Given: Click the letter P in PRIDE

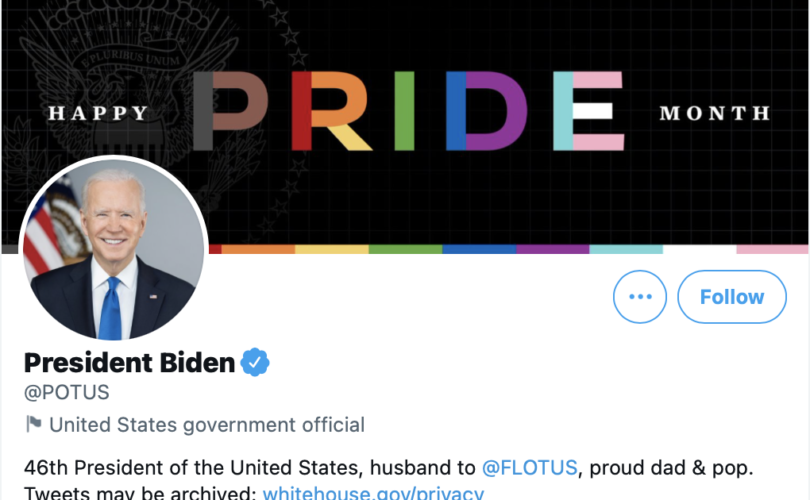Looking at the screenshot, I should (231, 110).
